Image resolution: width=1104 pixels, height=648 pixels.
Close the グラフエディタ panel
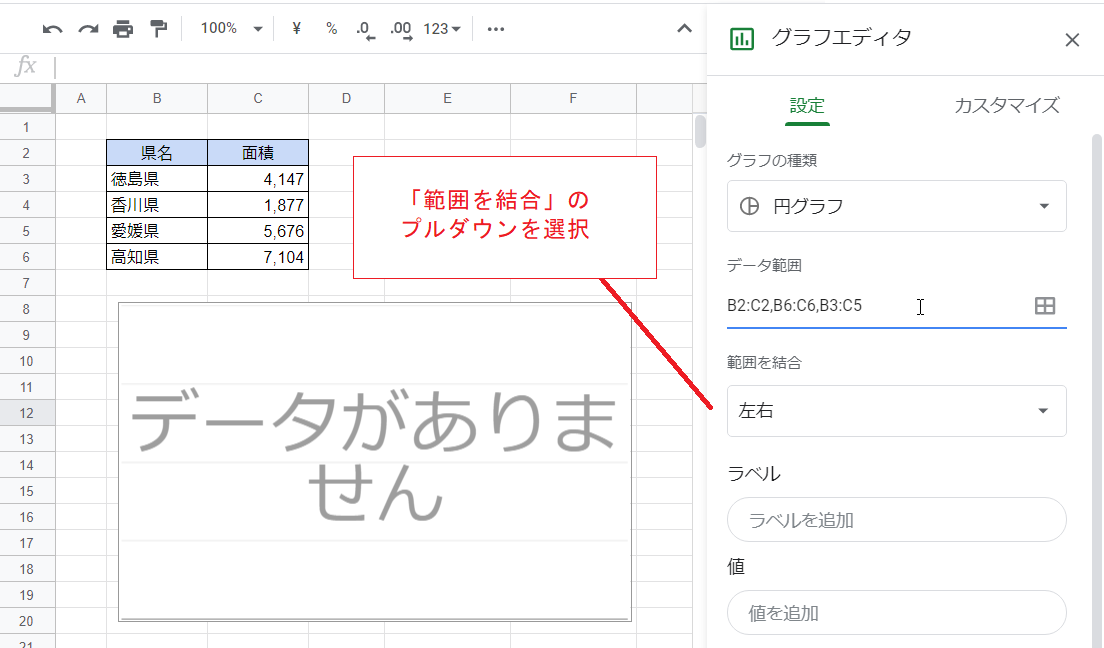[1072, 40]
